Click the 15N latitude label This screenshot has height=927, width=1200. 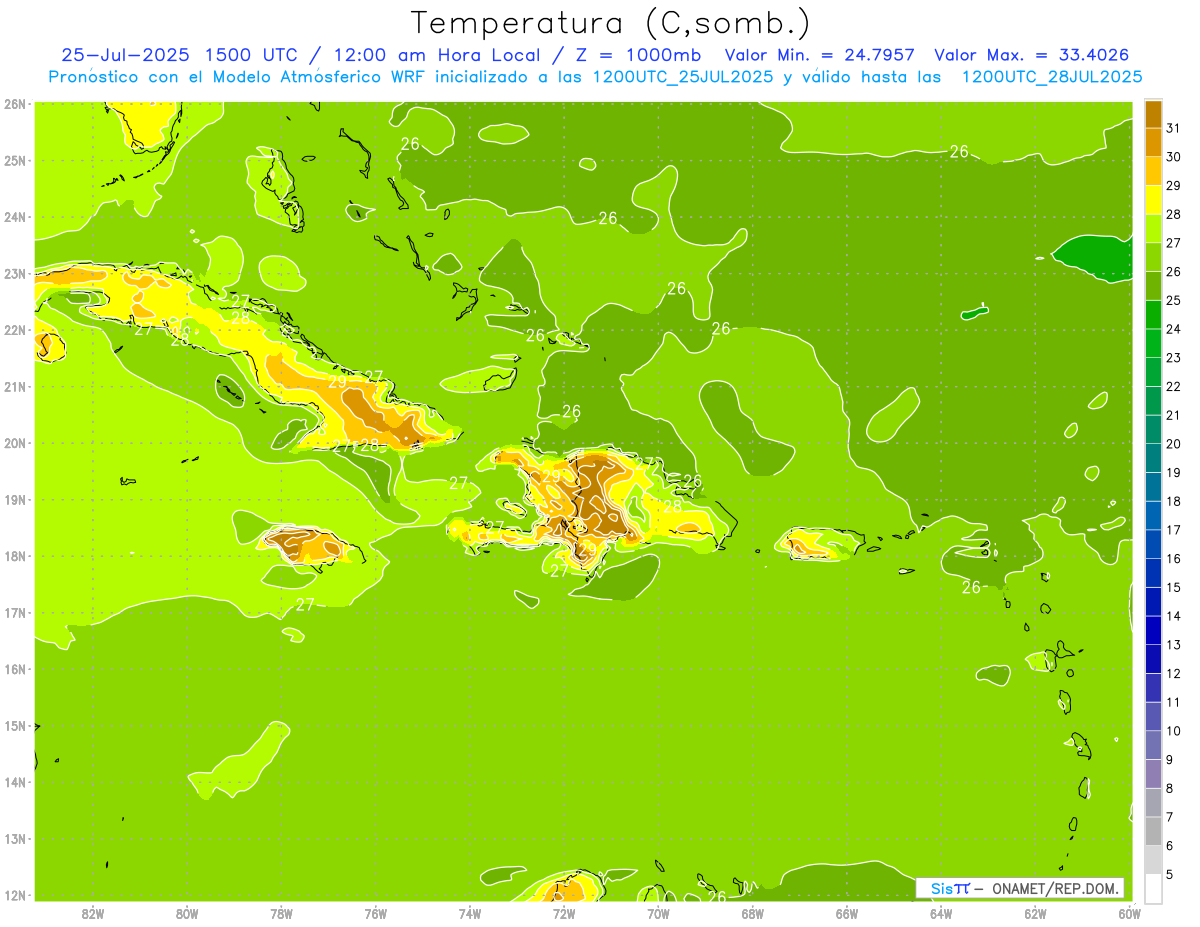point(15,725)
